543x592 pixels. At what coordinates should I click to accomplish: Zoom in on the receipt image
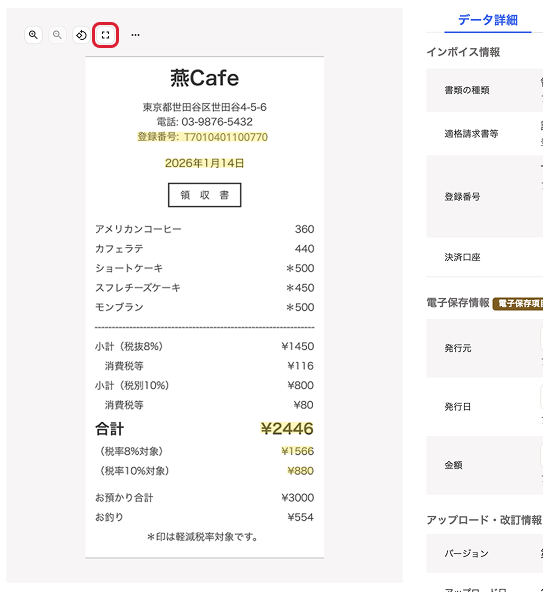click(x=33, y=35)
